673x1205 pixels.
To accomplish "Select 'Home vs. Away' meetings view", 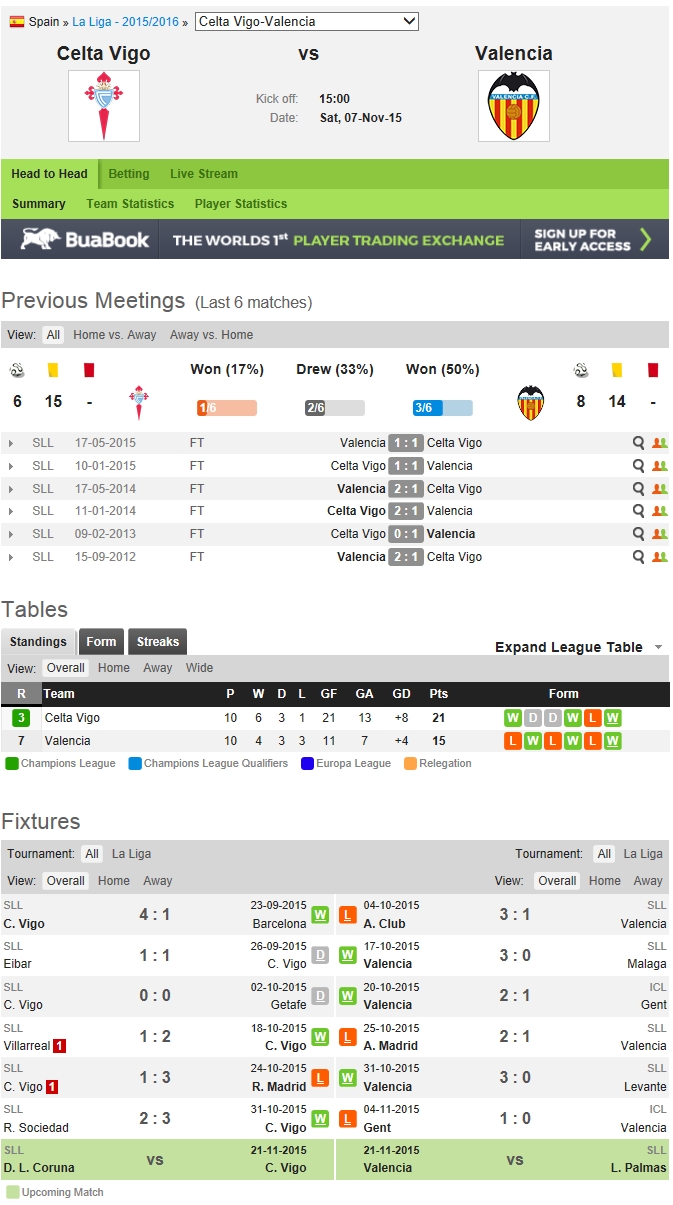I will 115,335.
